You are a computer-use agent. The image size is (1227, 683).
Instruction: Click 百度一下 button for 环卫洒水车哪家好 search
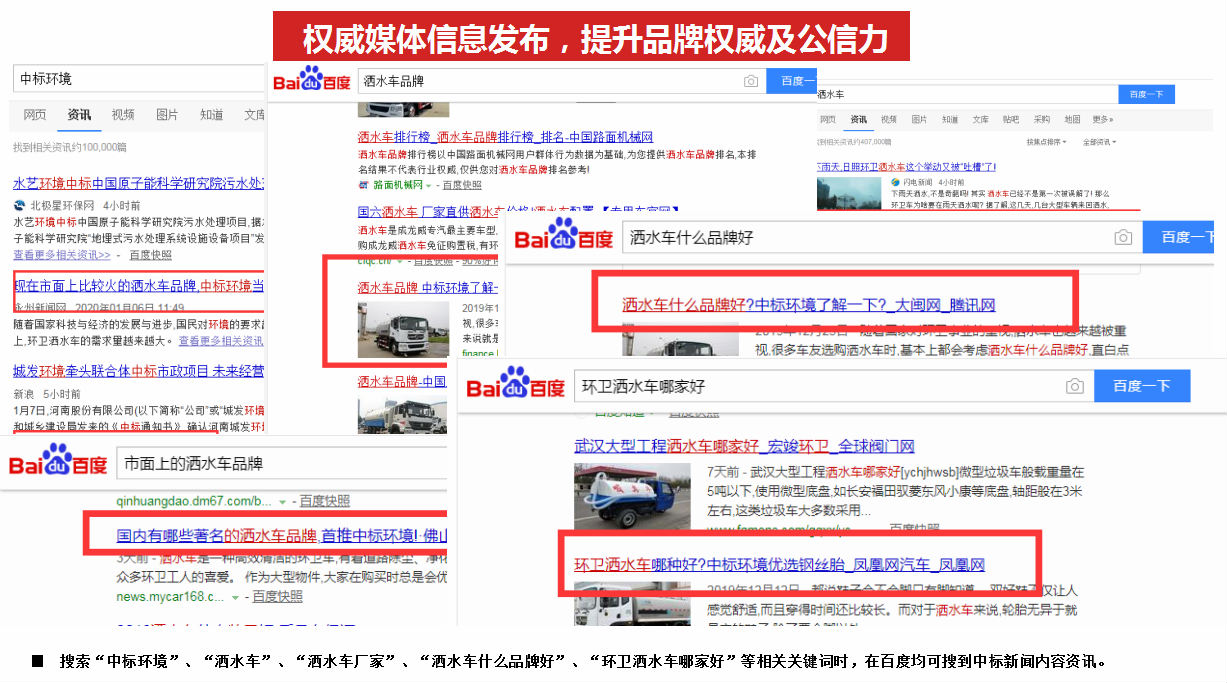tap(1142, 386)
